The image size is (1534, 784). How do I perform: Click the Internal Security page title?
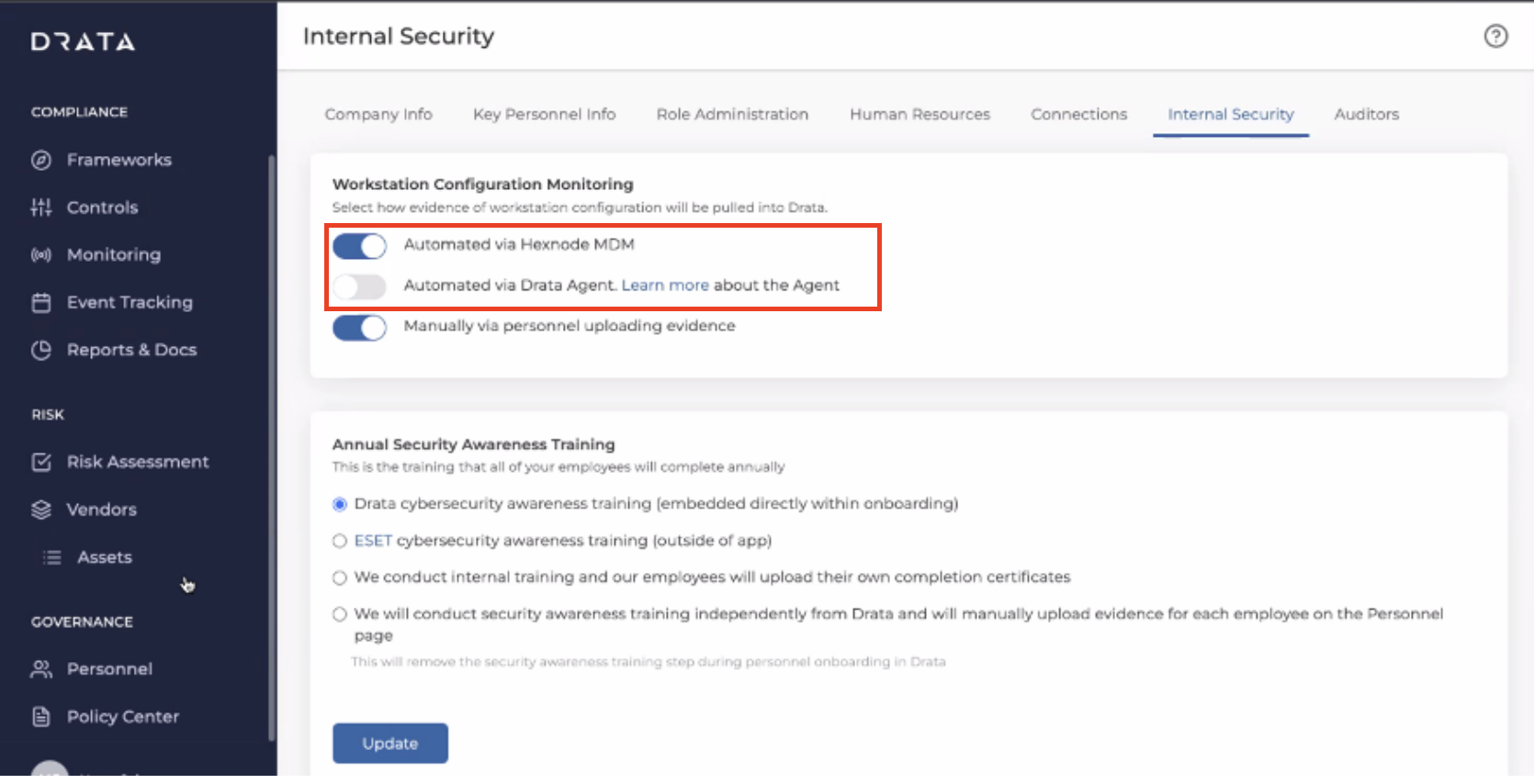[399, 36]
